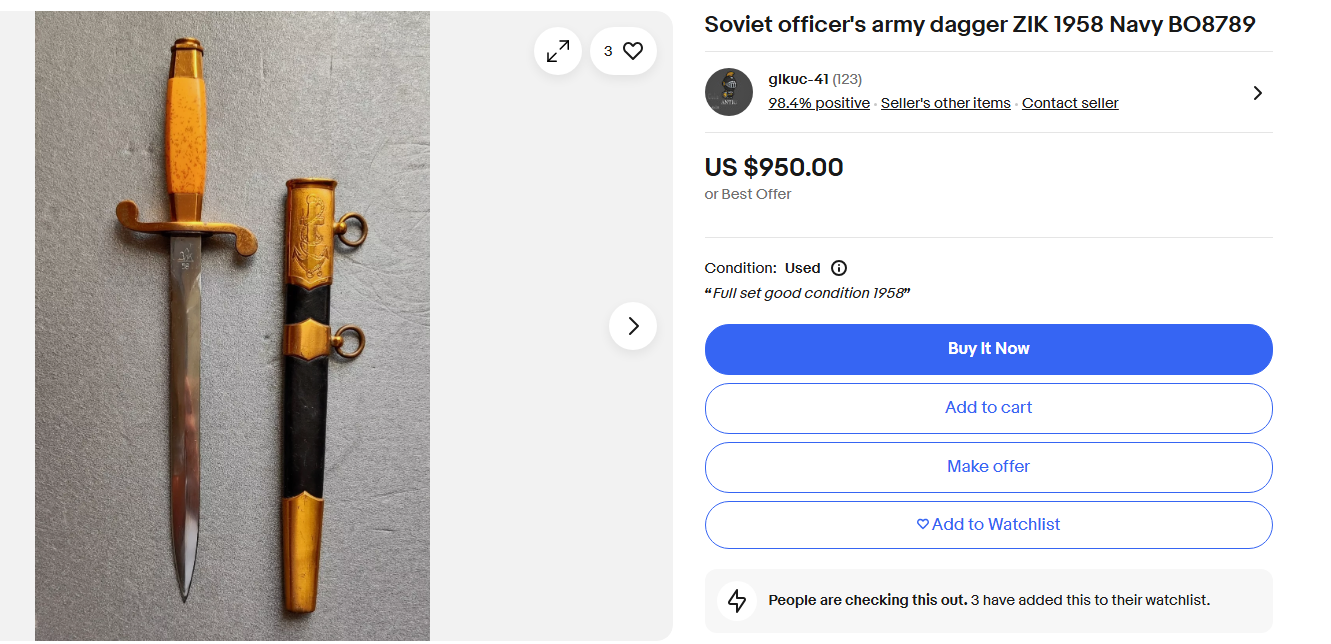Add this item to Watchlist
Viewport: 1331px width, 644px height.
pos(988,525)
